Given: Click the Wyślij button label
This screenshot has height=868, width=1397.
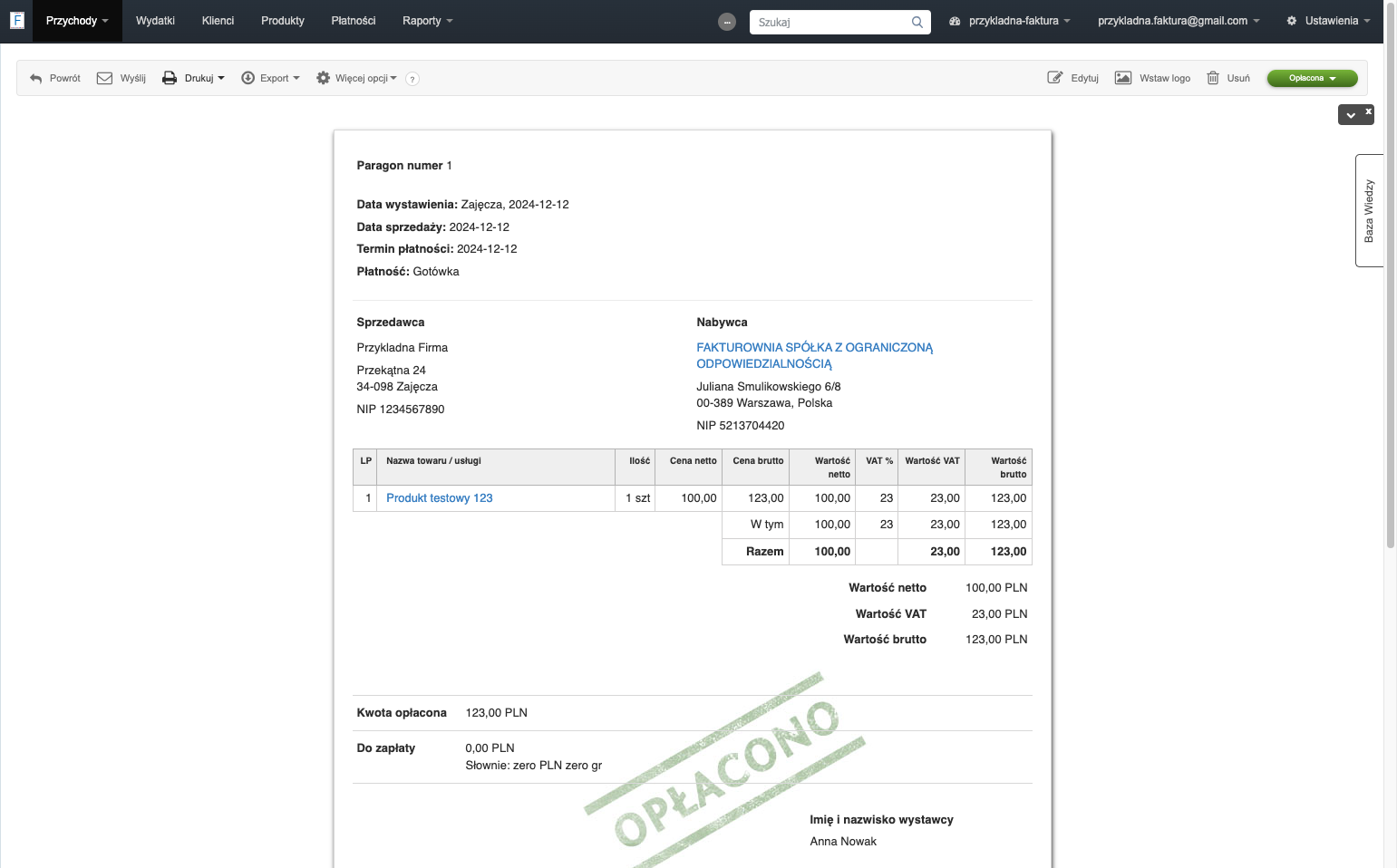Looking at the screenshot, I should point(133,78).
